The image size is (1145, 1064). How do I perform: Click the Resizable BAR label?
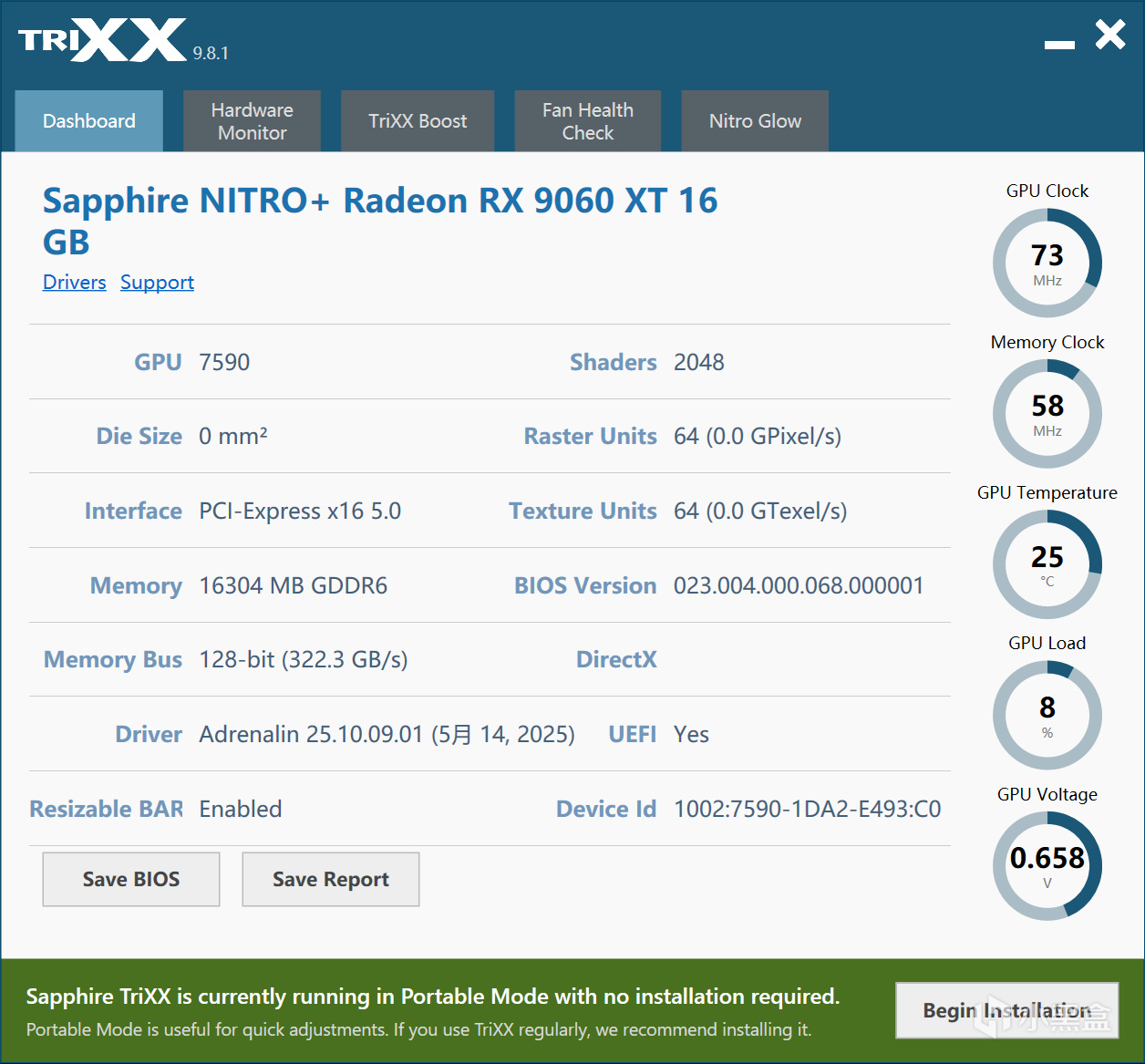pyautogui.click(x=107, y=809)
